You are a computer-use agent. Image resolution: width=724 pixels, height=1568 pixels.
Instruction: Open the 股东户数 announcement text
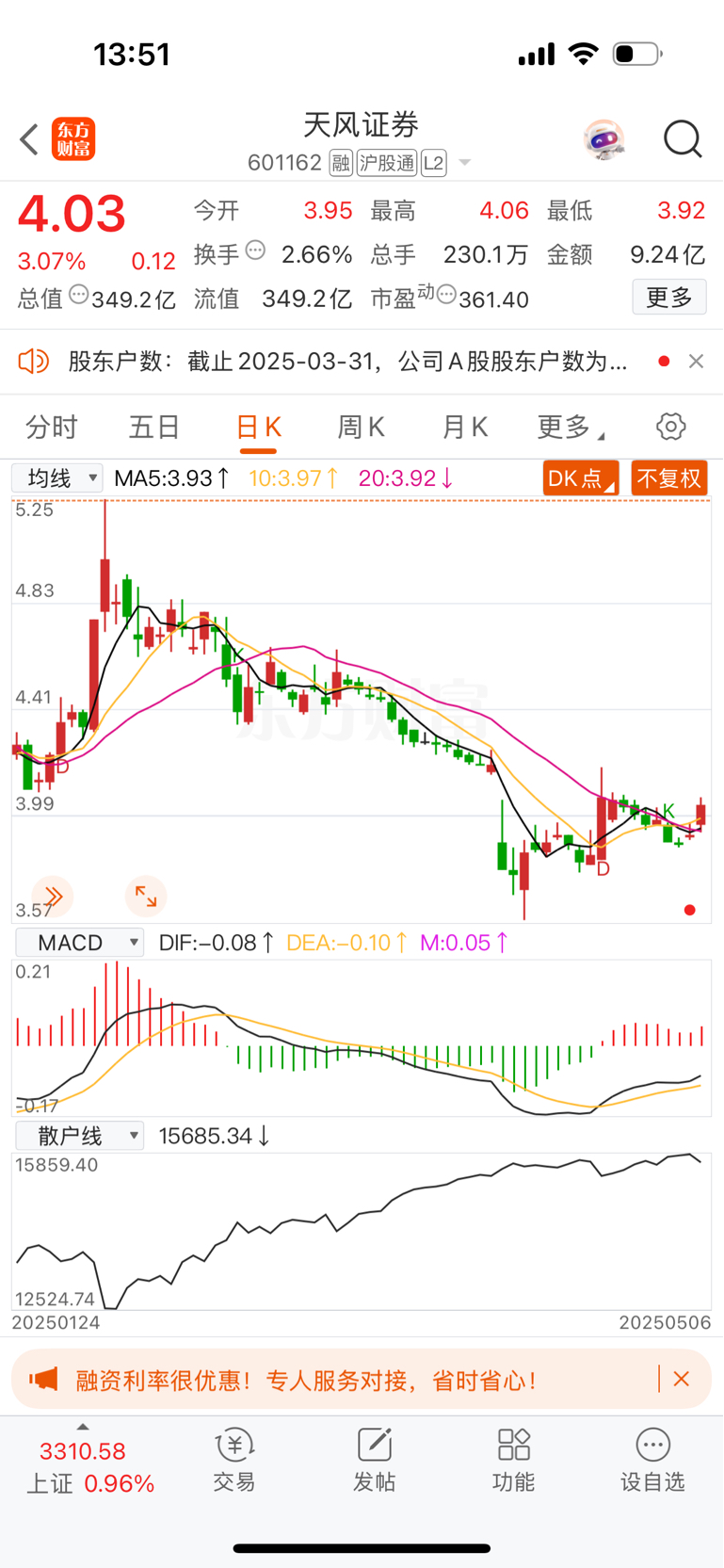click(347, 362)
